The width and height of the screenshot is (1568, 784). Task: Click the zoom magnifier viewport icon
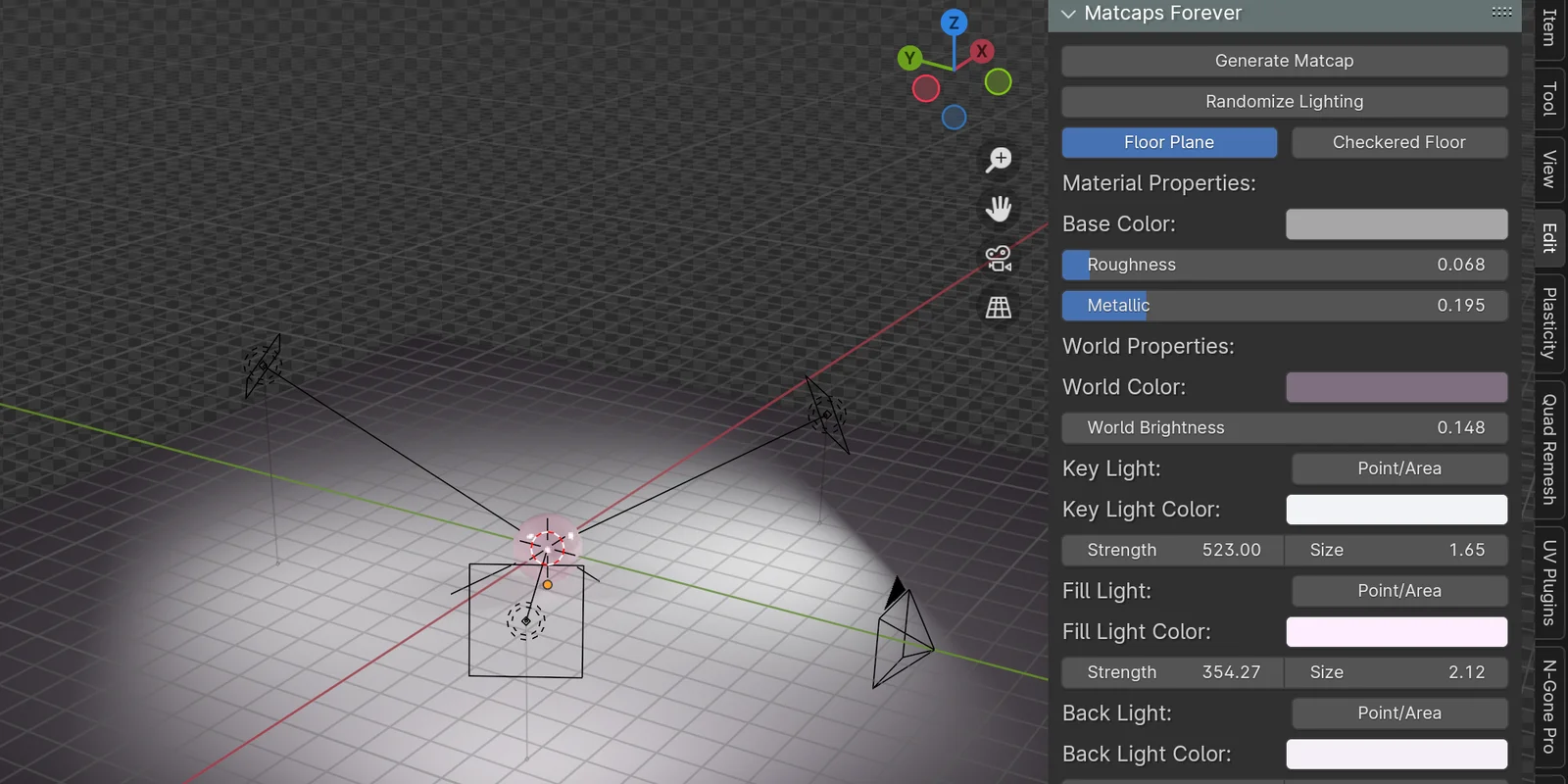point(999,160)
